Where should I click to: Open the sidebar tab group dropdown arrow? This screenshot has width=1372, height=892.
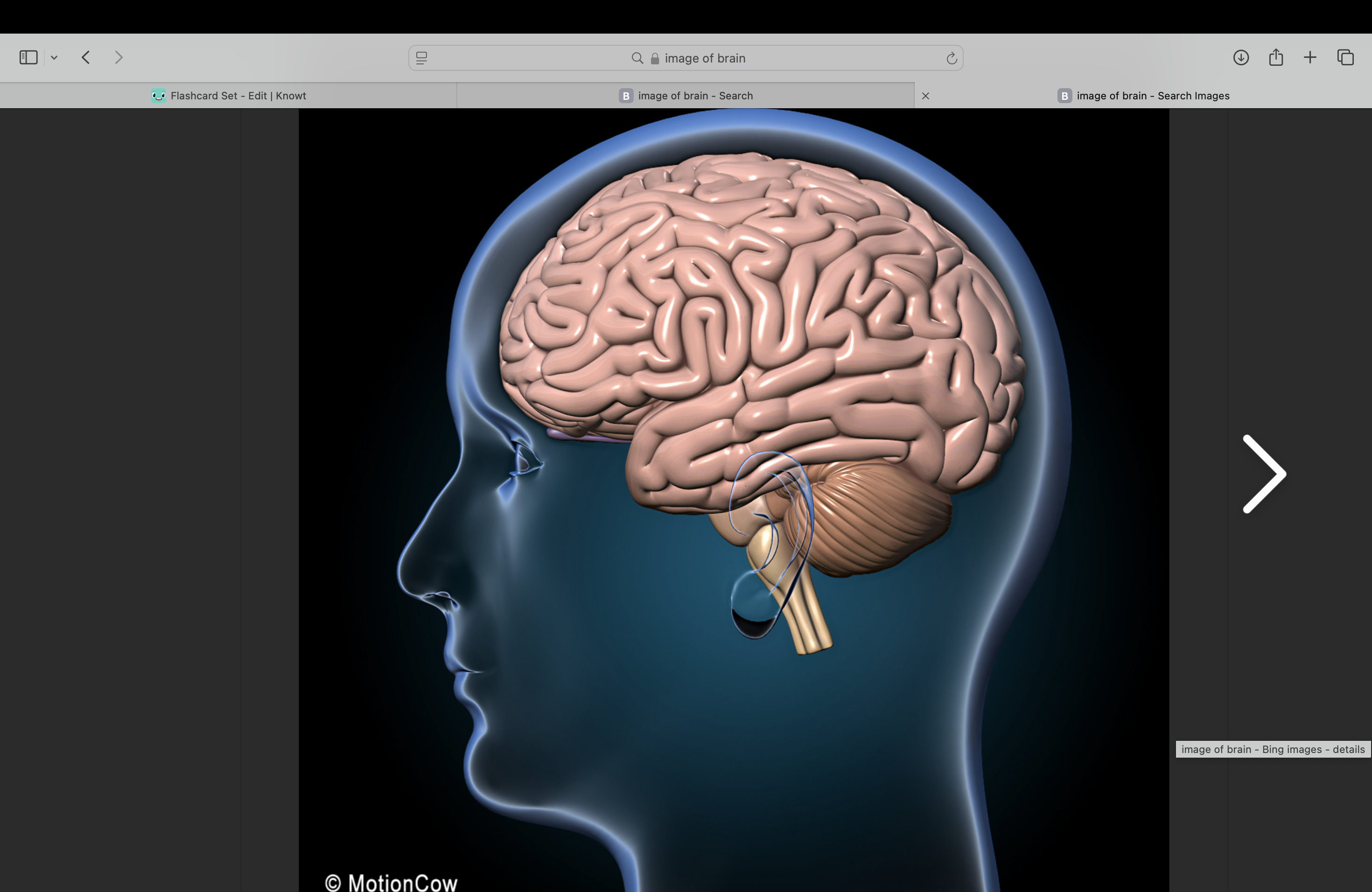point(54,58)
